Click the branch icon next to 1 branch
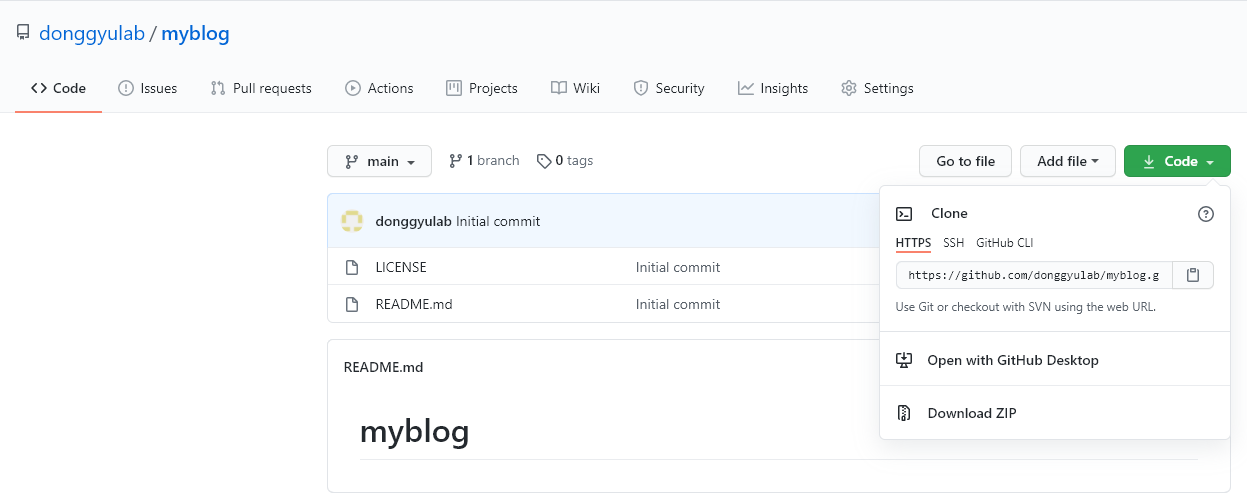Screen dimensions: 1247x504 pyautogui.click(x=455, y=161)
